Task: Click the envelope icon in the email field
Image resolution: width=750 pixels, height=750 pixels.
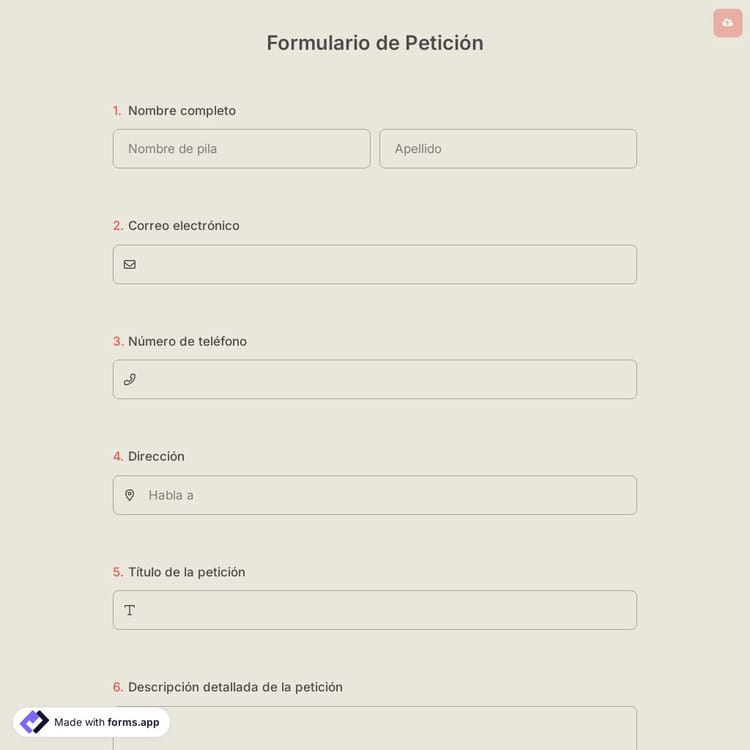Action: point(130,265)
